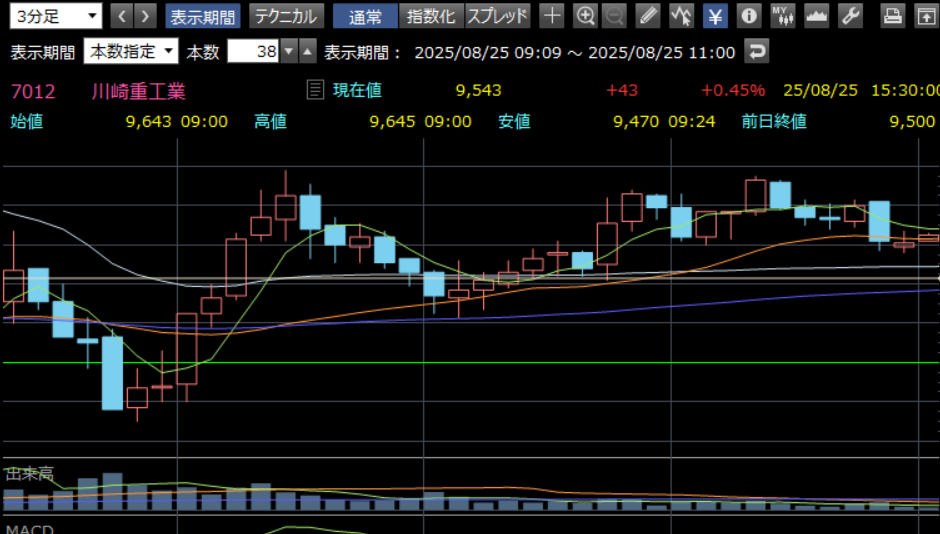Image resolution: width=940 pixels, height=534 pixels.
Task: Pop out chart window with upload icon
Action: 926,16
